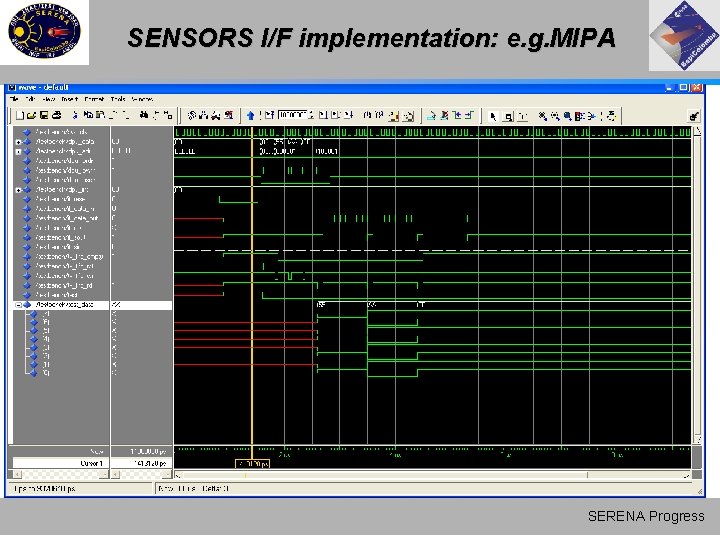This screenshot has width=720, height=540.
Task: Click the Find Previous Transition icon
Action: coord(456,116)
